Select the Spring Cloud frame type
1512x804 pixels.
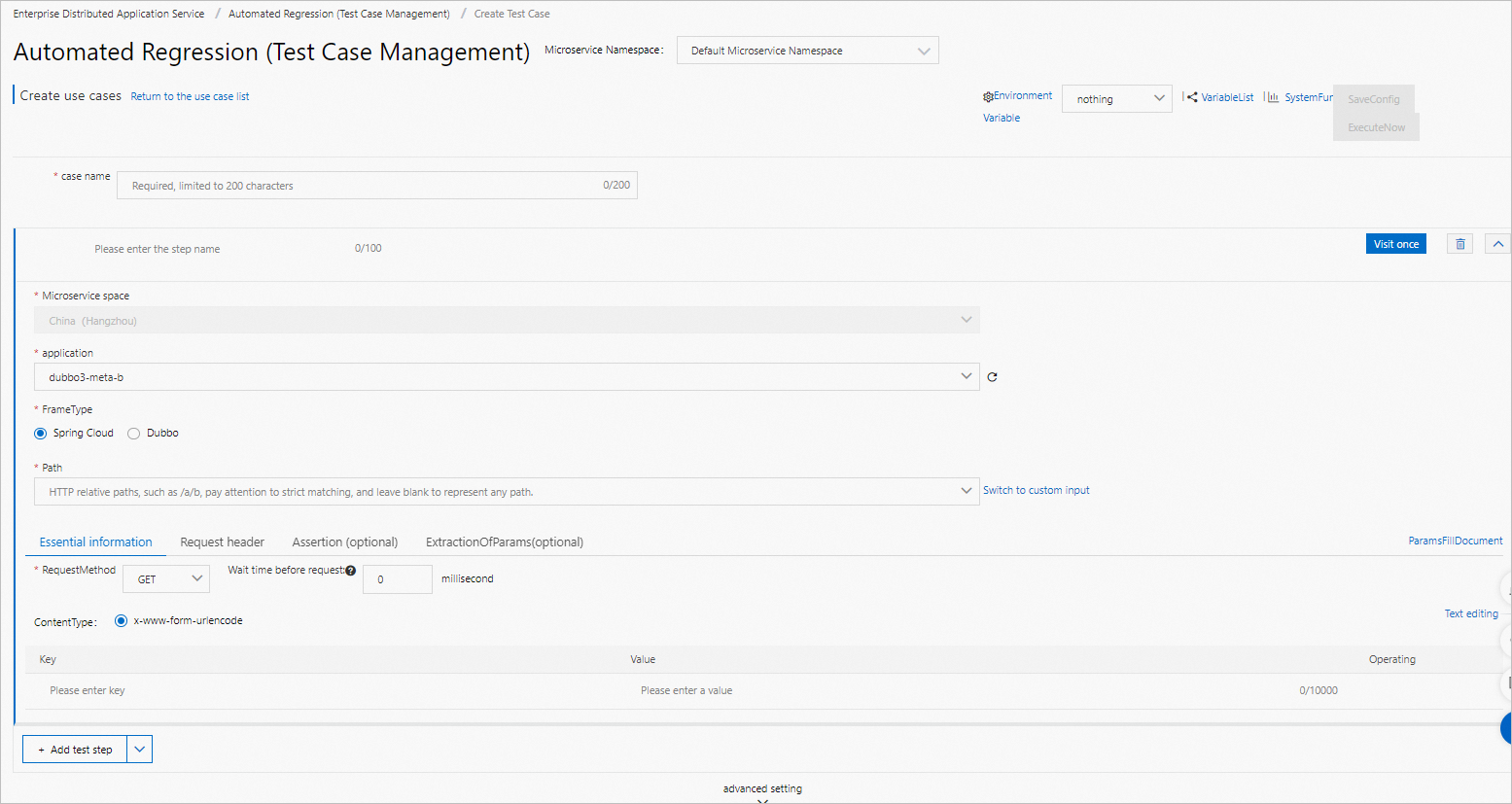[x=40, y=434]
